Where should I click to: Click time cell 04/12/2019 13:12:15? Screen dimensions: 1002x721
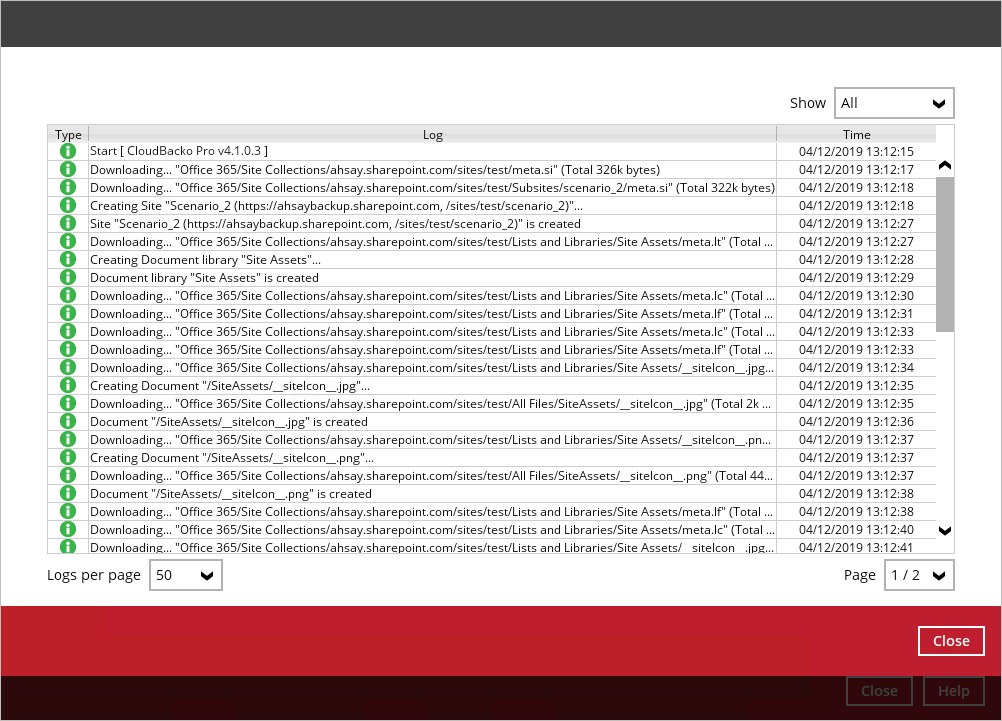coord(856,151)
